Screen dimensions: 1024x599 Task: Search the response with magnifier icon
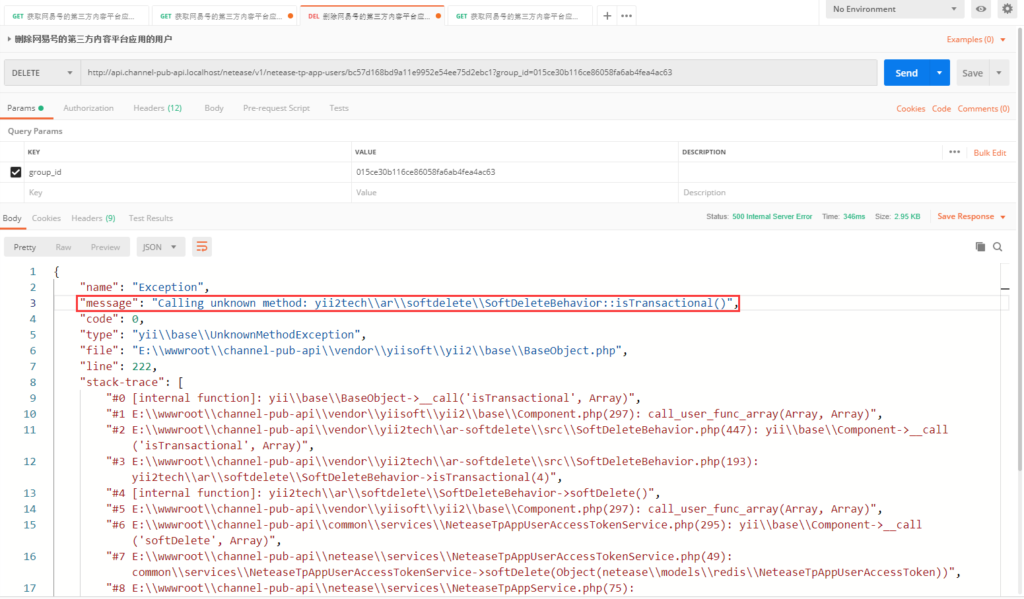click(x=998, y=247)
